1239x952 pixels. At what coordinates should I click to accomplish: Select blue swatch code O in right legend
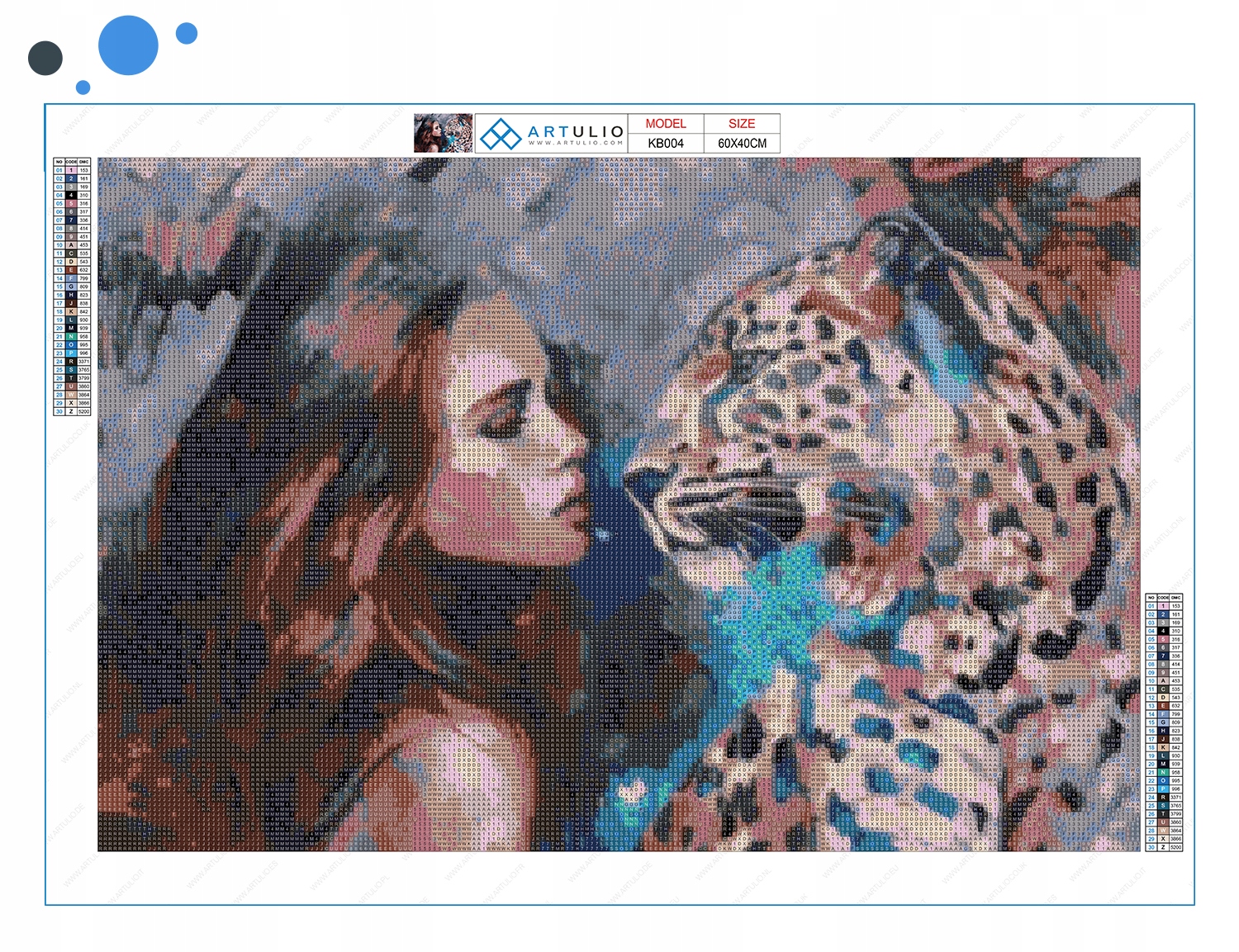pyautogui.click(x=1163, y=780)
